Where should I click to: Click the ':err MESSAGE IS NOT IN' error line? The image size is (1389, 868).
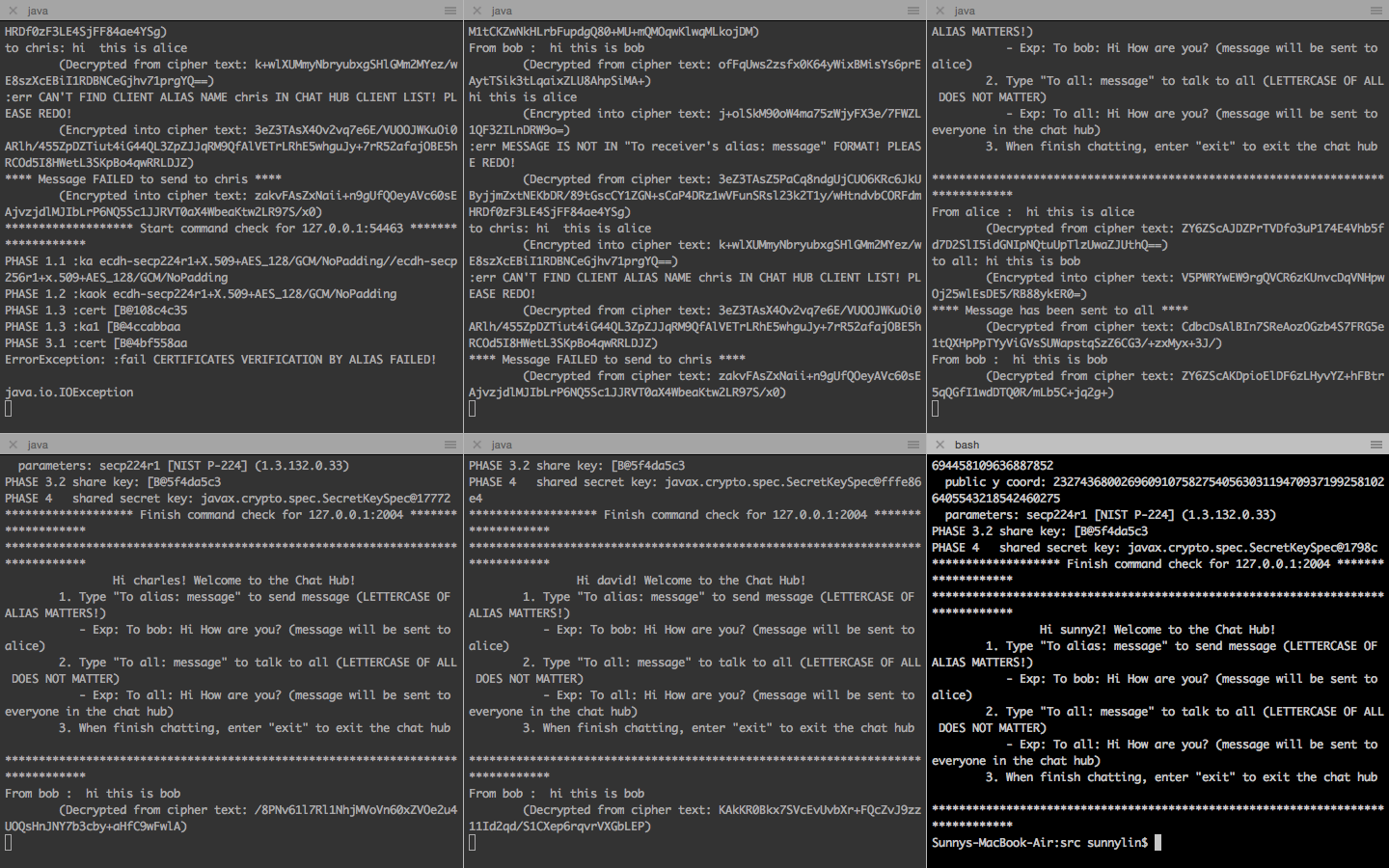[694, 154]
